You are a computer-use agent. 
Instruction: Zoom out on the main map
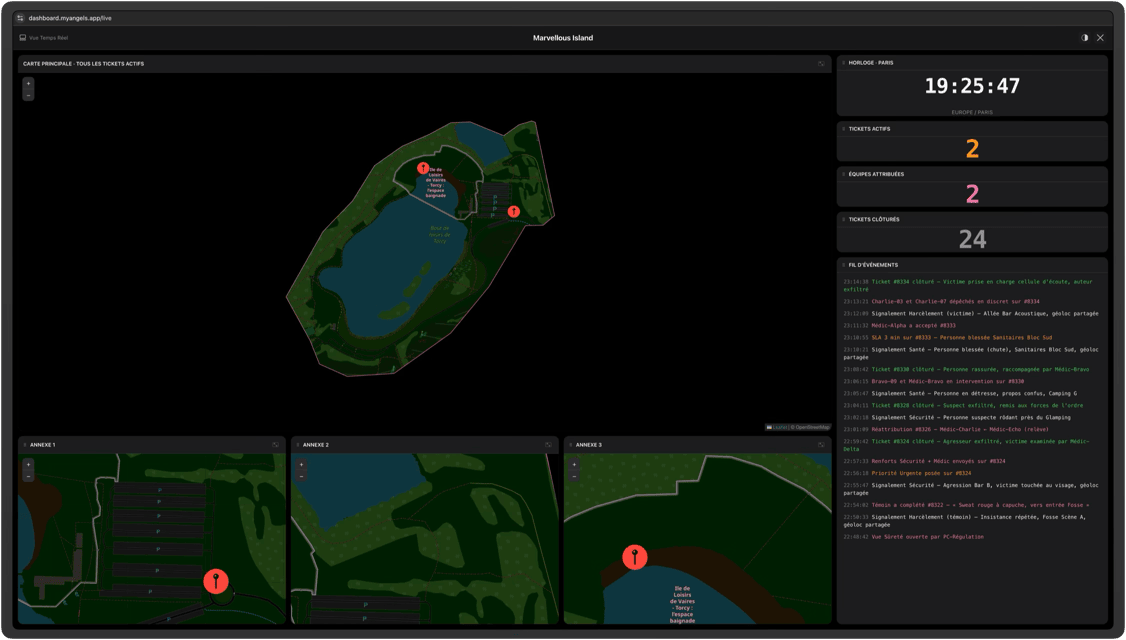click(29, 95)
